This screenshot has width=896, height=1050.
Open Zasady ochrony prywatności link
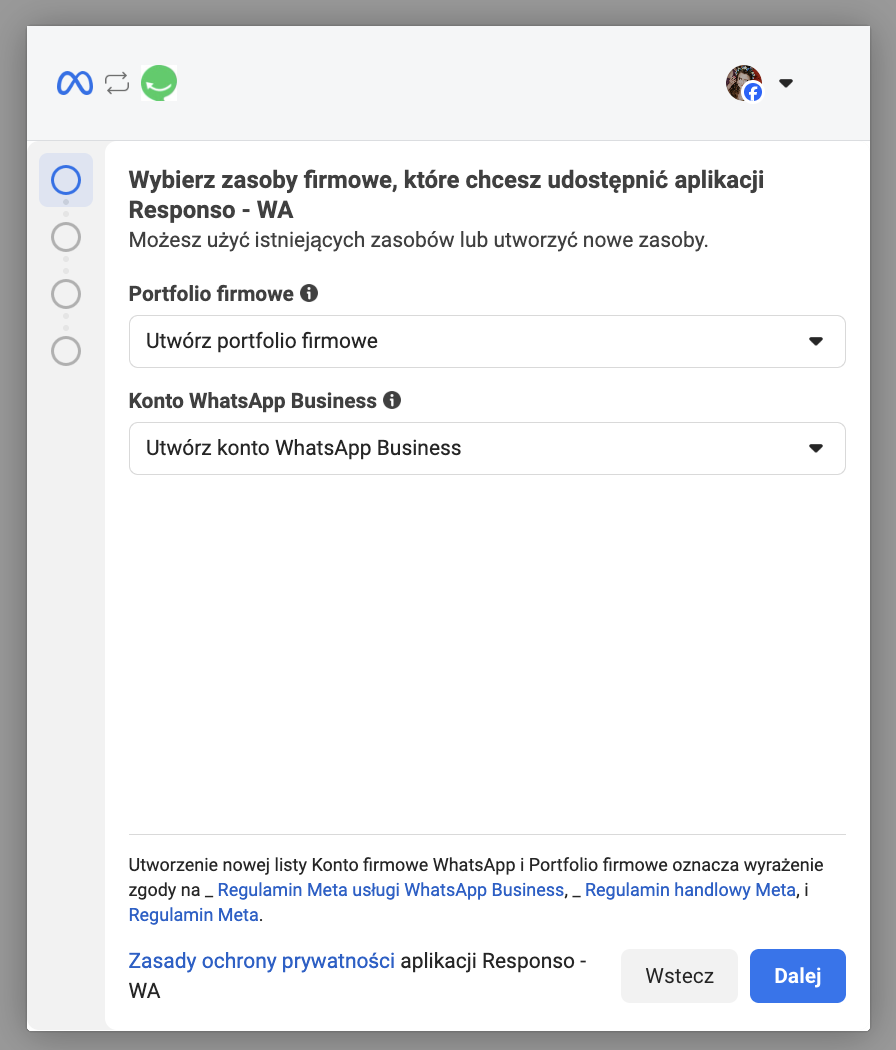tap(262, 961)
